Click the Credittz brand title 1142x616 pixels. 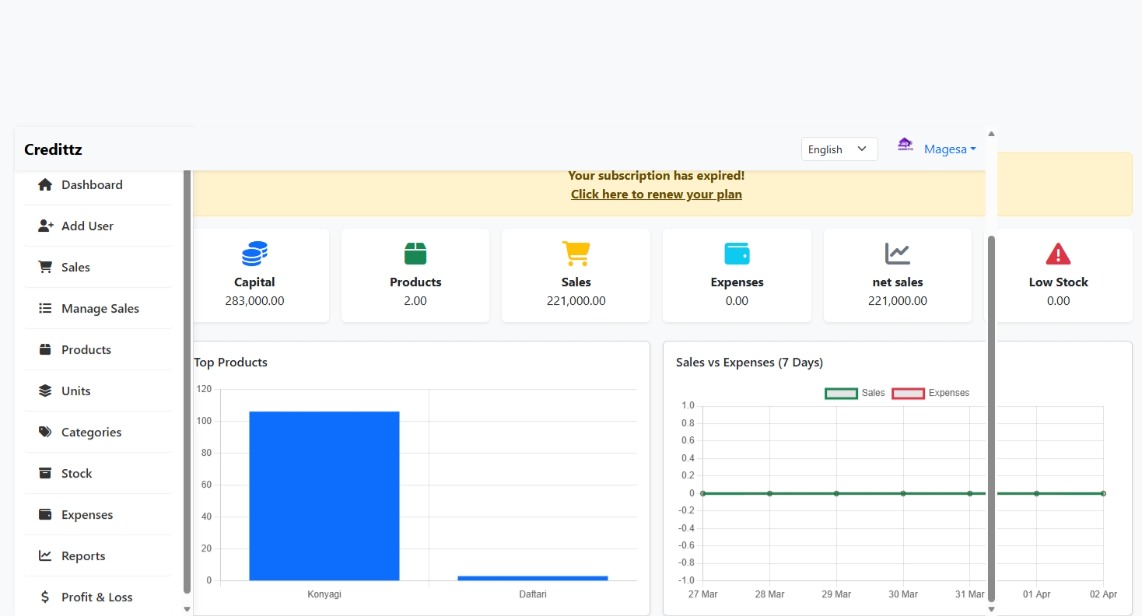point(53,150)
